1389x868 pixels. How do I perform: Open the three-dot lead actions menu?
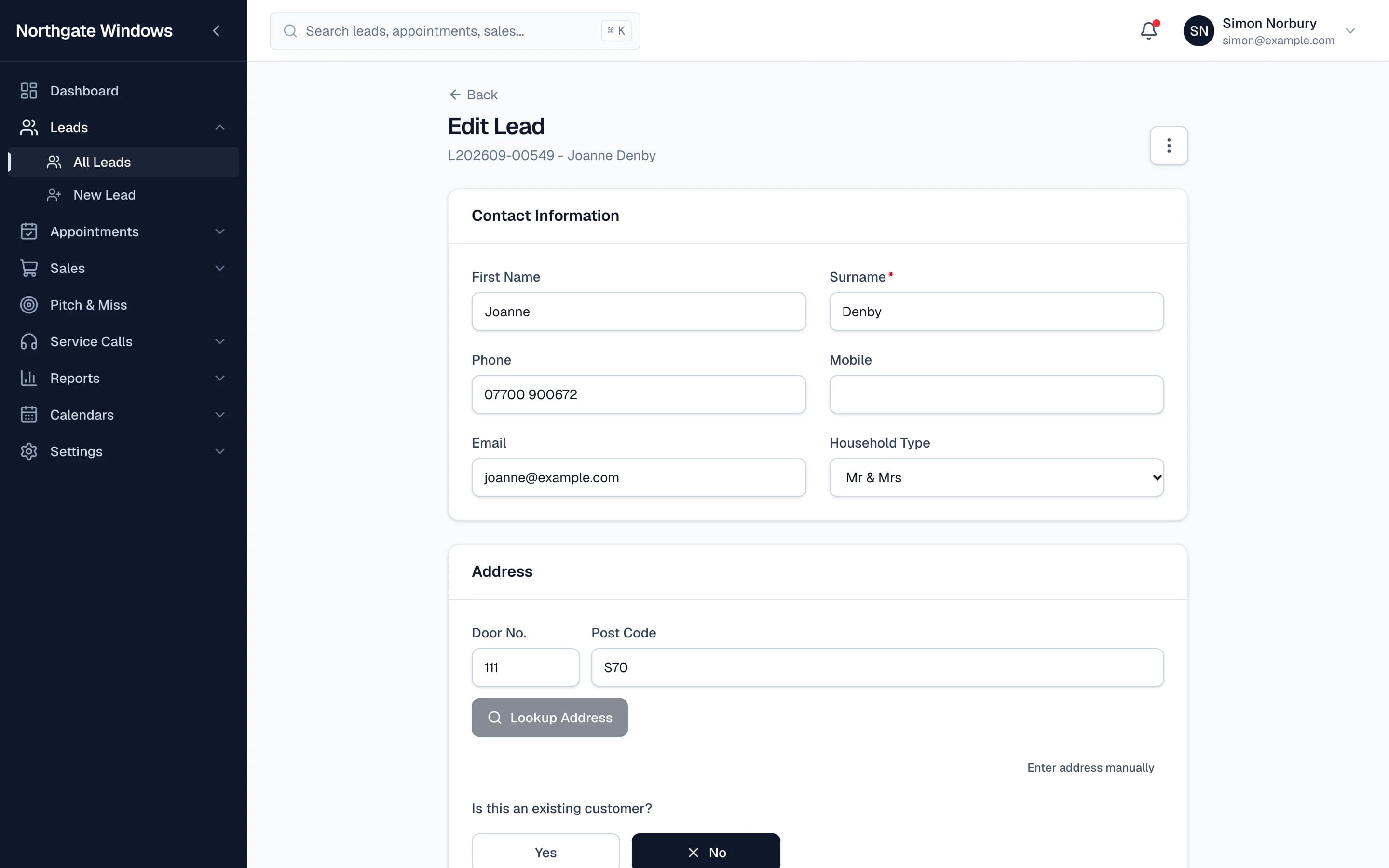click(1169, 146)
